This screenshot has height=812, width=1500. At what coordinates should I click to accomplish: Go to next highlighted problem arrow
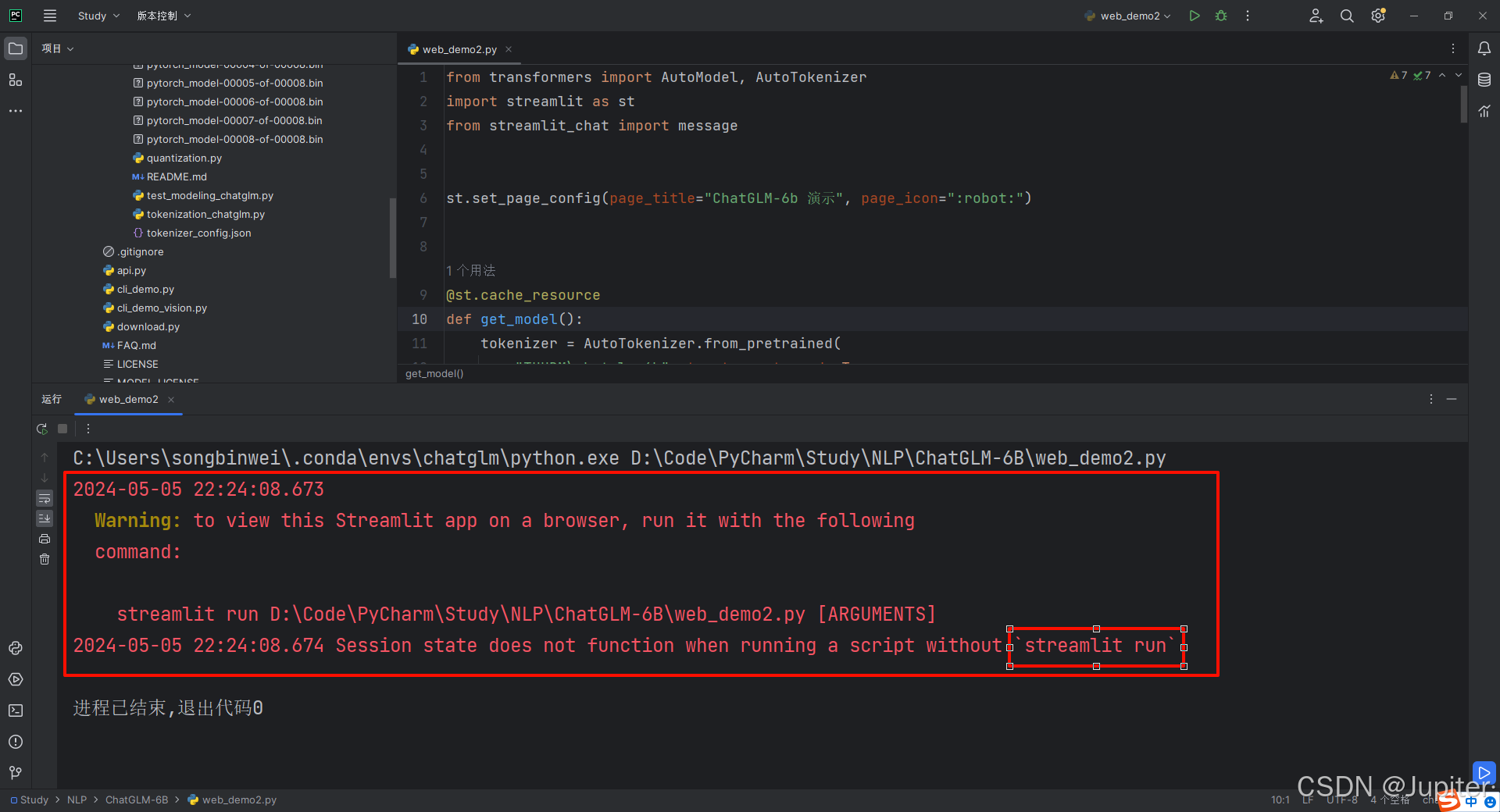(1459, 76)
